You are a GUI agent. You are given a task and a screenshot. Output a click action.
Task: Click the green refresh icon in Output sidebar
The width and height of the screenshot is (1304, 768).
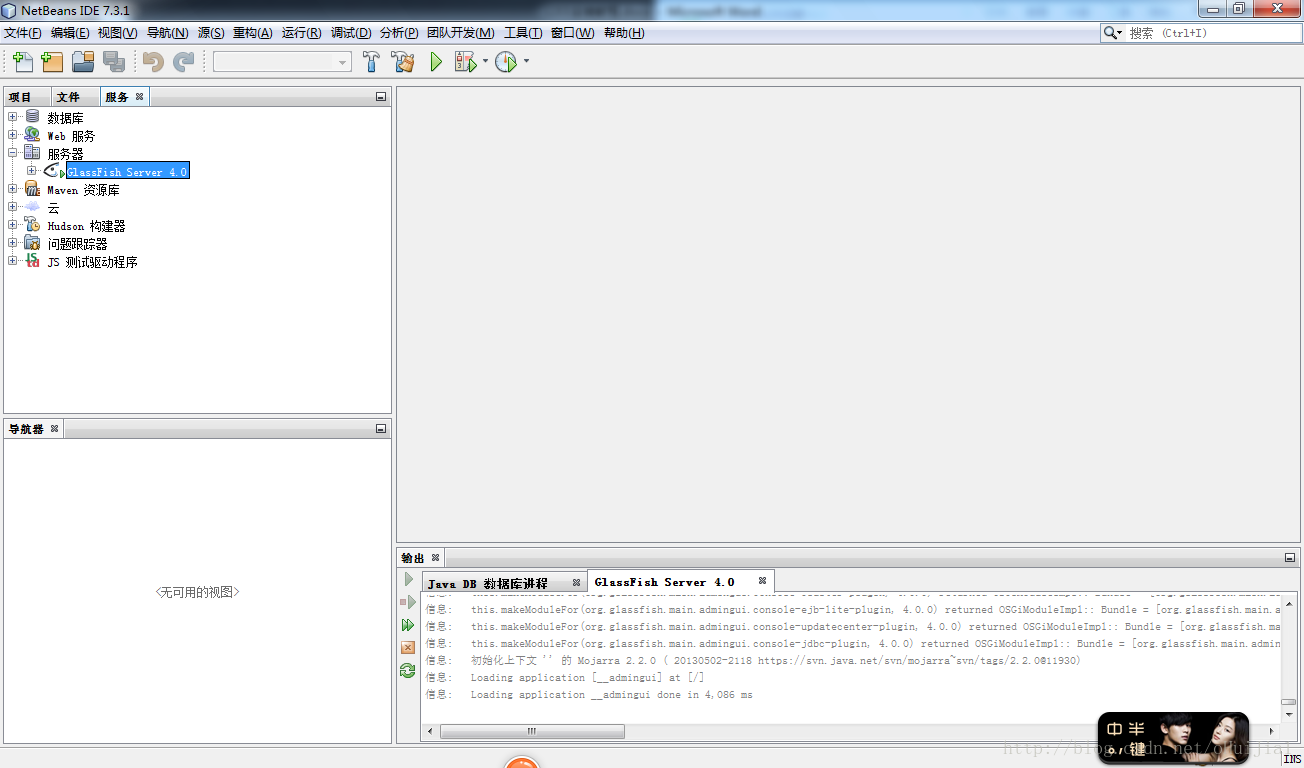point(408,671)
